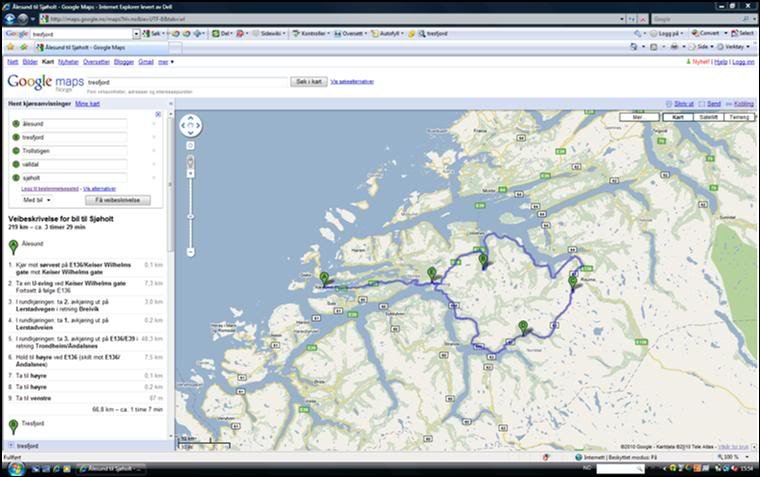Image resolution: width=760 pixels, height=477 pixels.
Task: Click the green Ålesund start marker on map
Action: tap(323, 279)
